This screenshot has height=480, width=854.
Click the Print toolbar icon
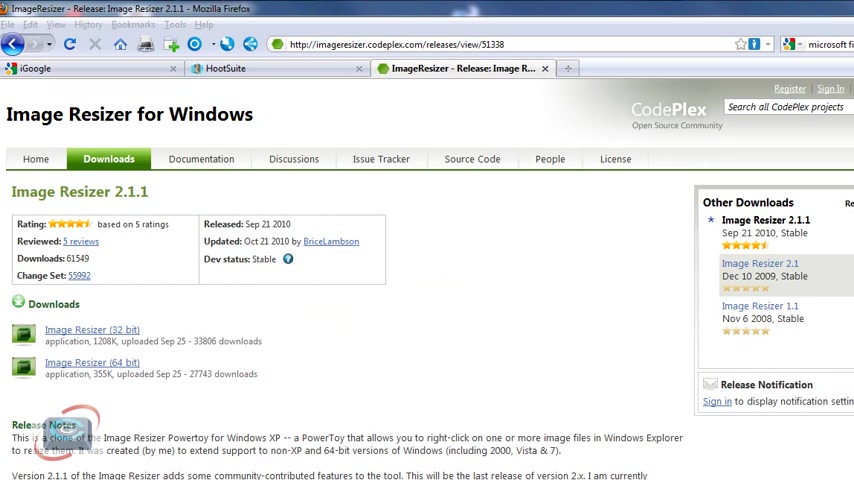click(145, 44)
